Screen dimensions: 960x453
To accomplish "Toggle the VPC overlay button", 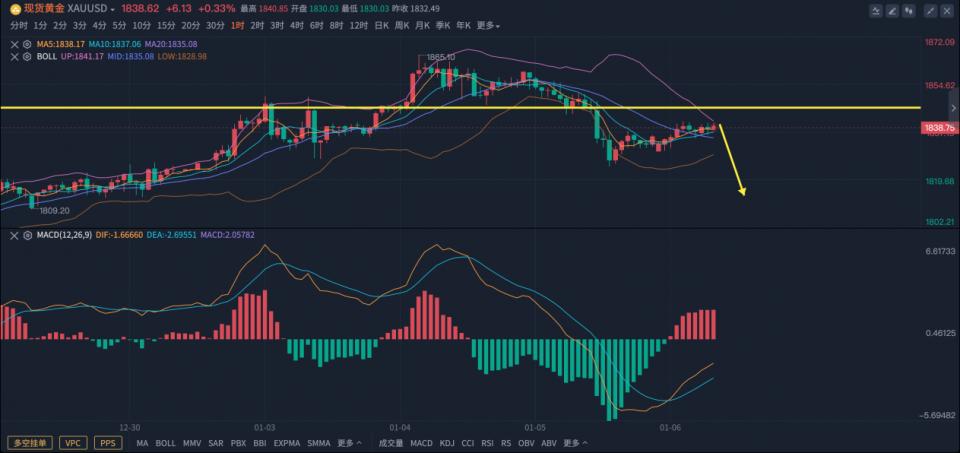I will 73,443.
